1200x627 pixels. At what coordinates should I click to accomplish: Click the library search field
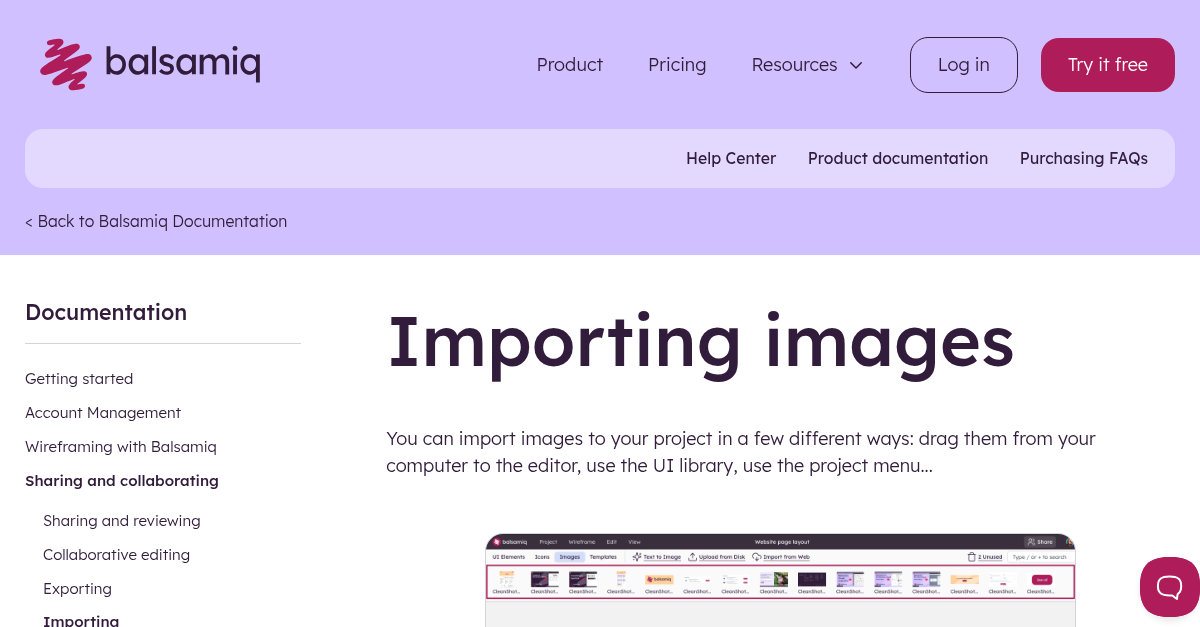(1043, 557)
